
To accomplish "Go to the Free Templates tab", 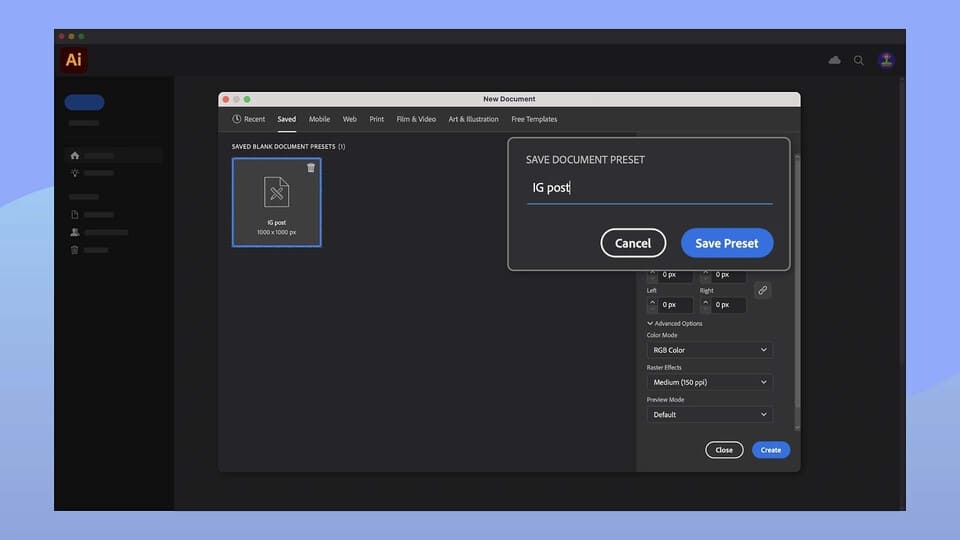I will coord(534,119).
